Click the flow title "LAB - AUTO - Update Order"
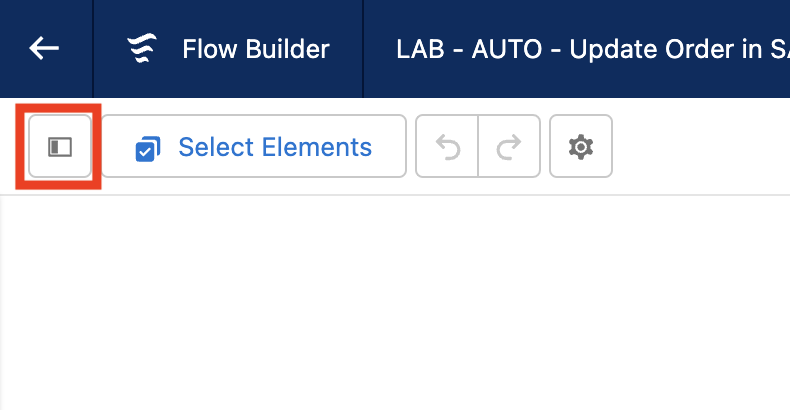 click(x=580, y=49)
